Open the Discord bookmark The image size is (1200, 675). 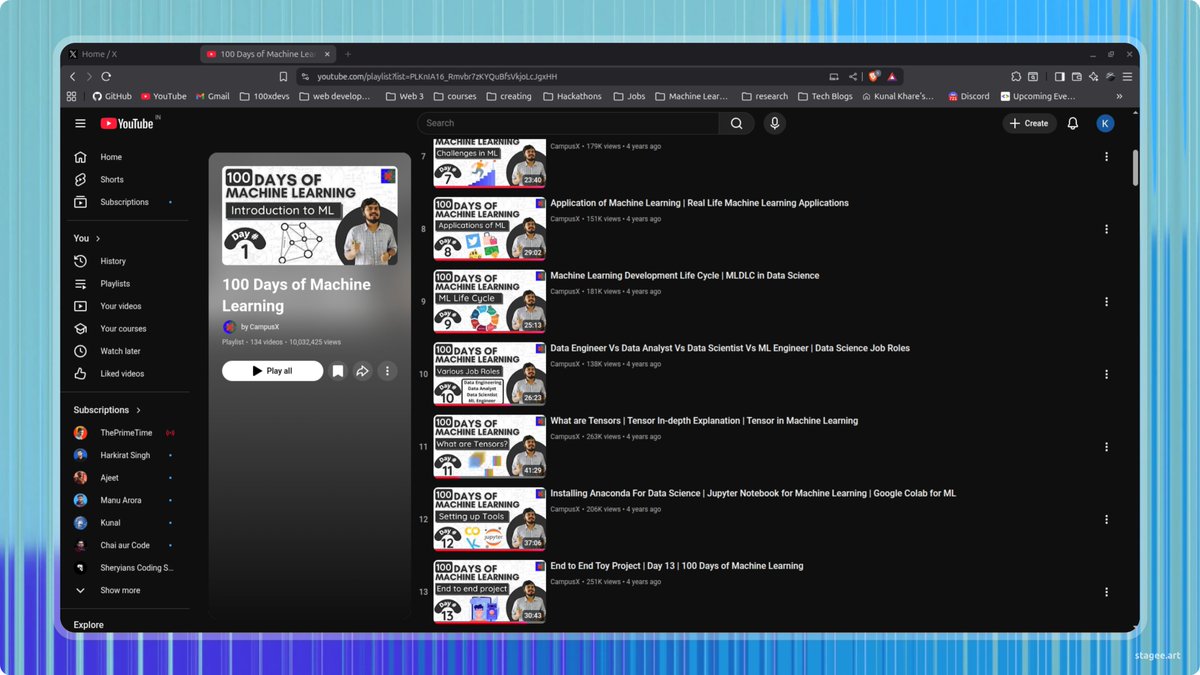pos(969,96)
